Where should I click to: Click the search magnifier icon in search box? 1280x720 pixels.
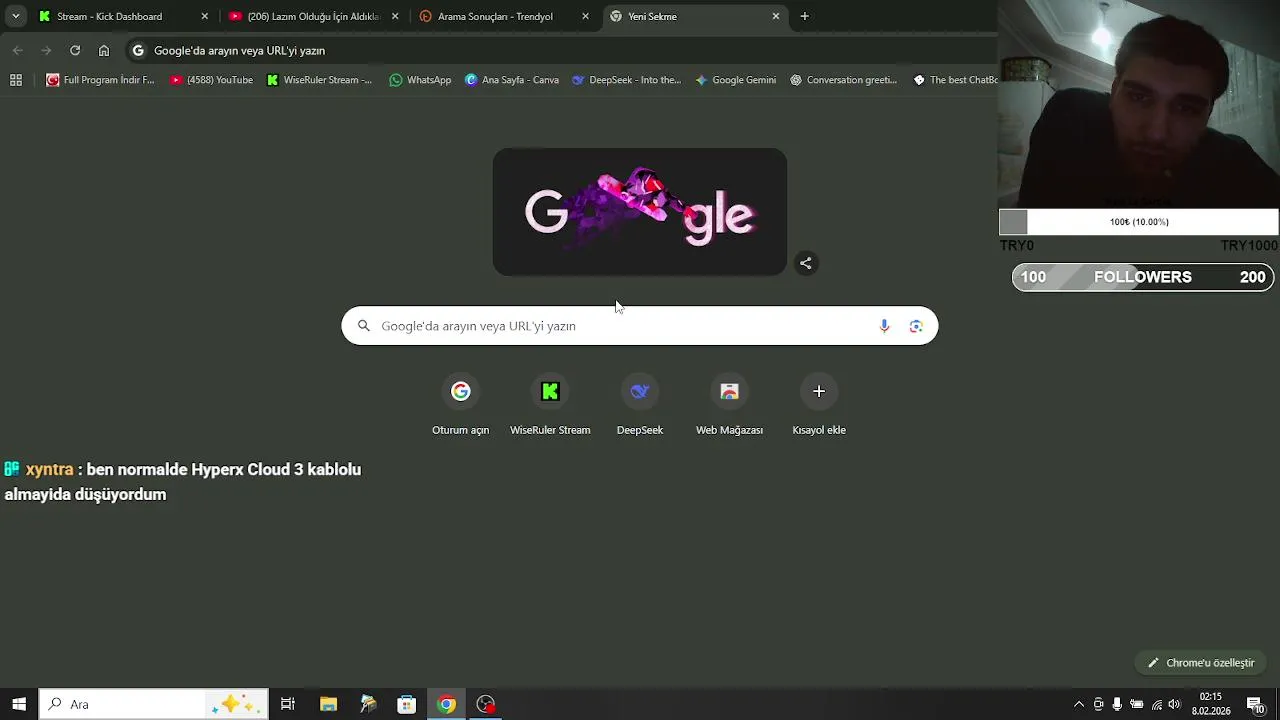(364, 326)
